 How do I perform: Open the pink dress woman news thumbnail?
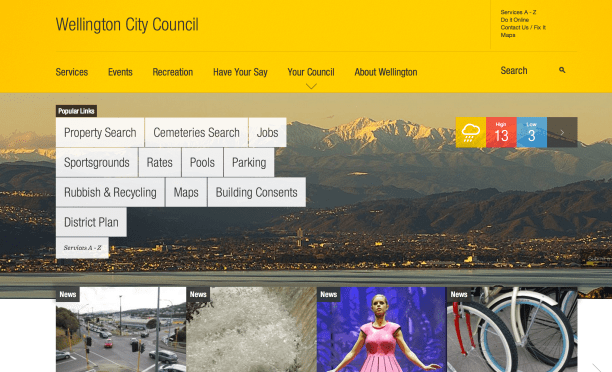tap(381, 330)
